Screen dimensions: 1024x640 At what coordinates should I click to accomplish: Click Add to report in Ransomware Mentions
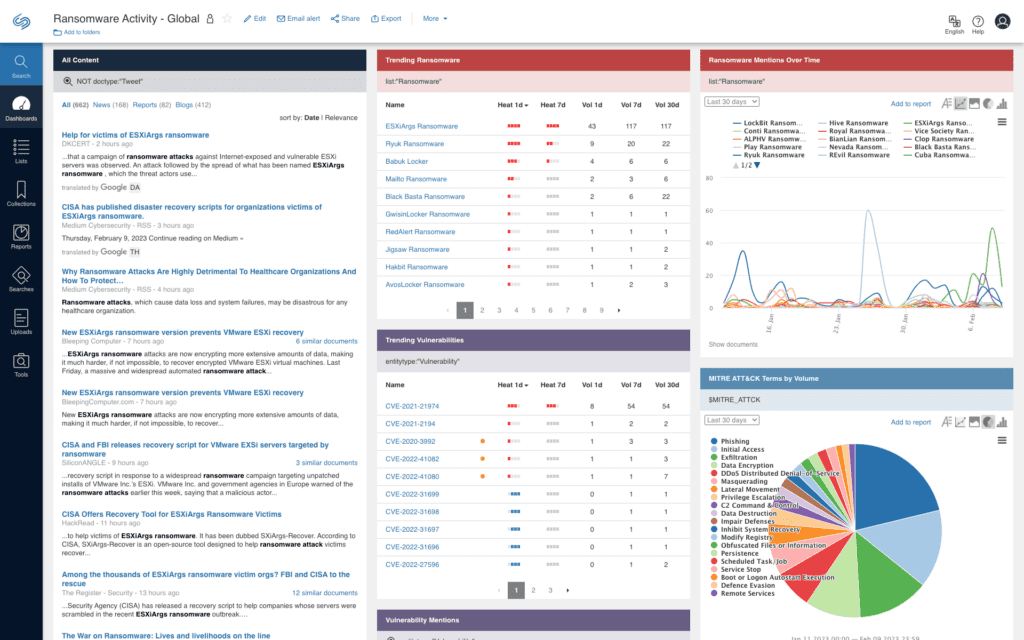pos(910,104)
